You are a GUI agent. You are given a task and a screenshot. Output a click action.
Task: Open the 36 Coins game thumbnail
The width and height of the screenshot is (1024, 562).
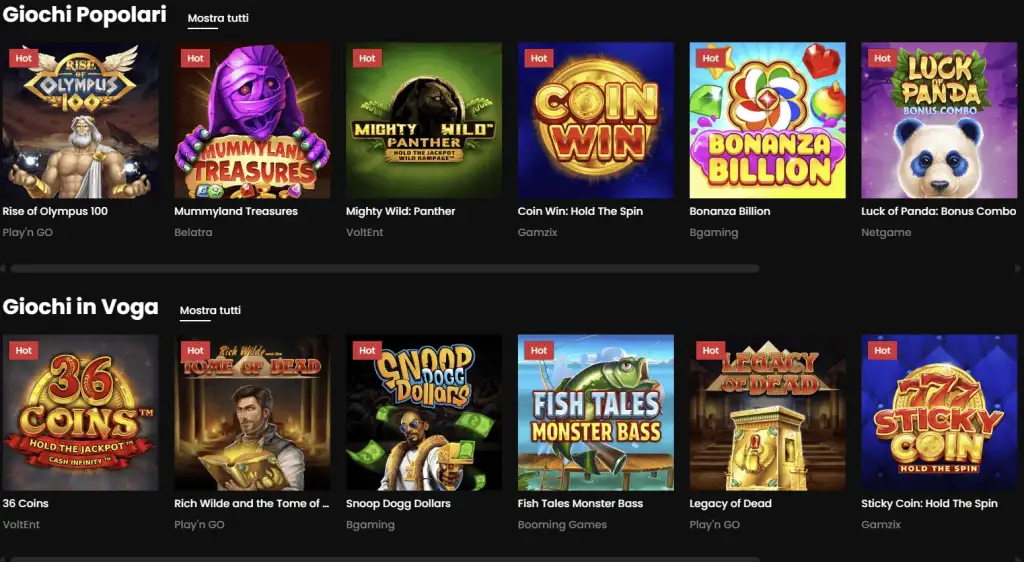pyautogui.click(x=80, y=412)
